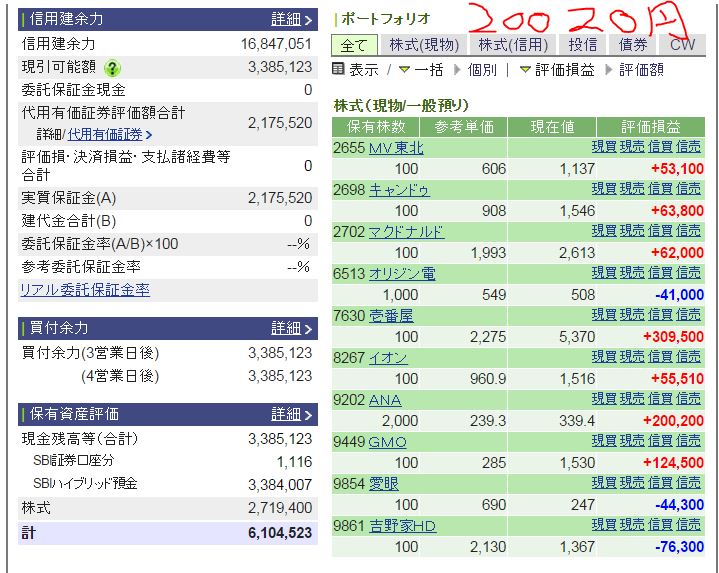This screenshot has height=573, width=719.
Task: Click the -76,300 loss for 吉野家HD
Action: click(x=680, y=547)
